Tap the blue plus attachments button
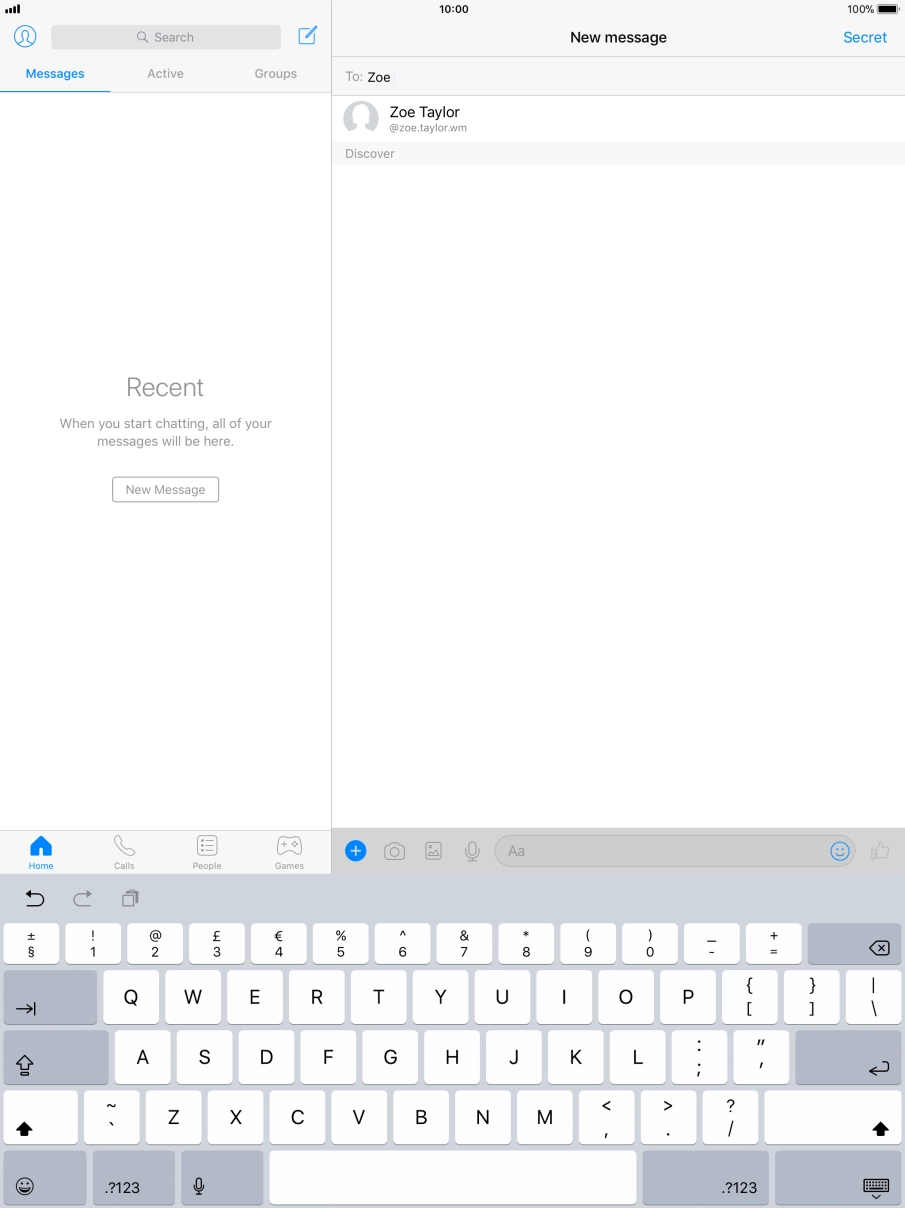The image size is (905, 1208). point(355,851)
